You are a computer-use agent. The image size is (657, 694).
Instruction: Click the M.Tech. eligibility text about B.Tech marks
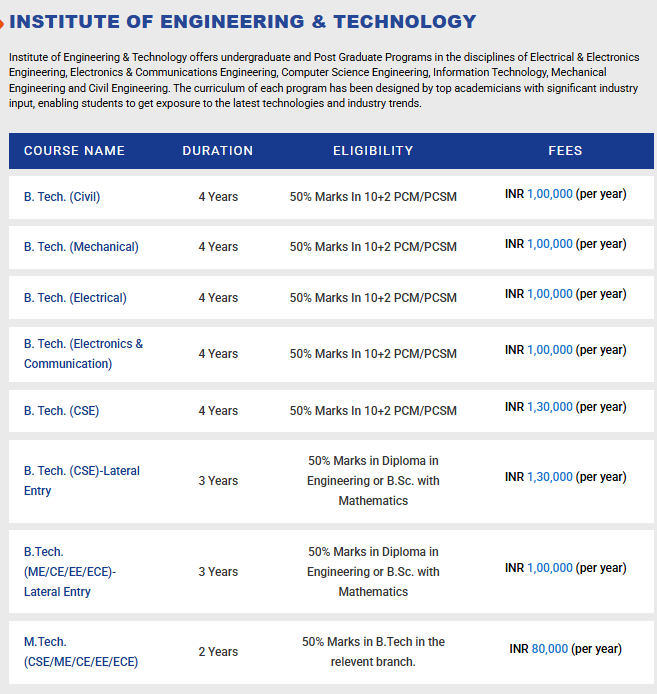373,652
